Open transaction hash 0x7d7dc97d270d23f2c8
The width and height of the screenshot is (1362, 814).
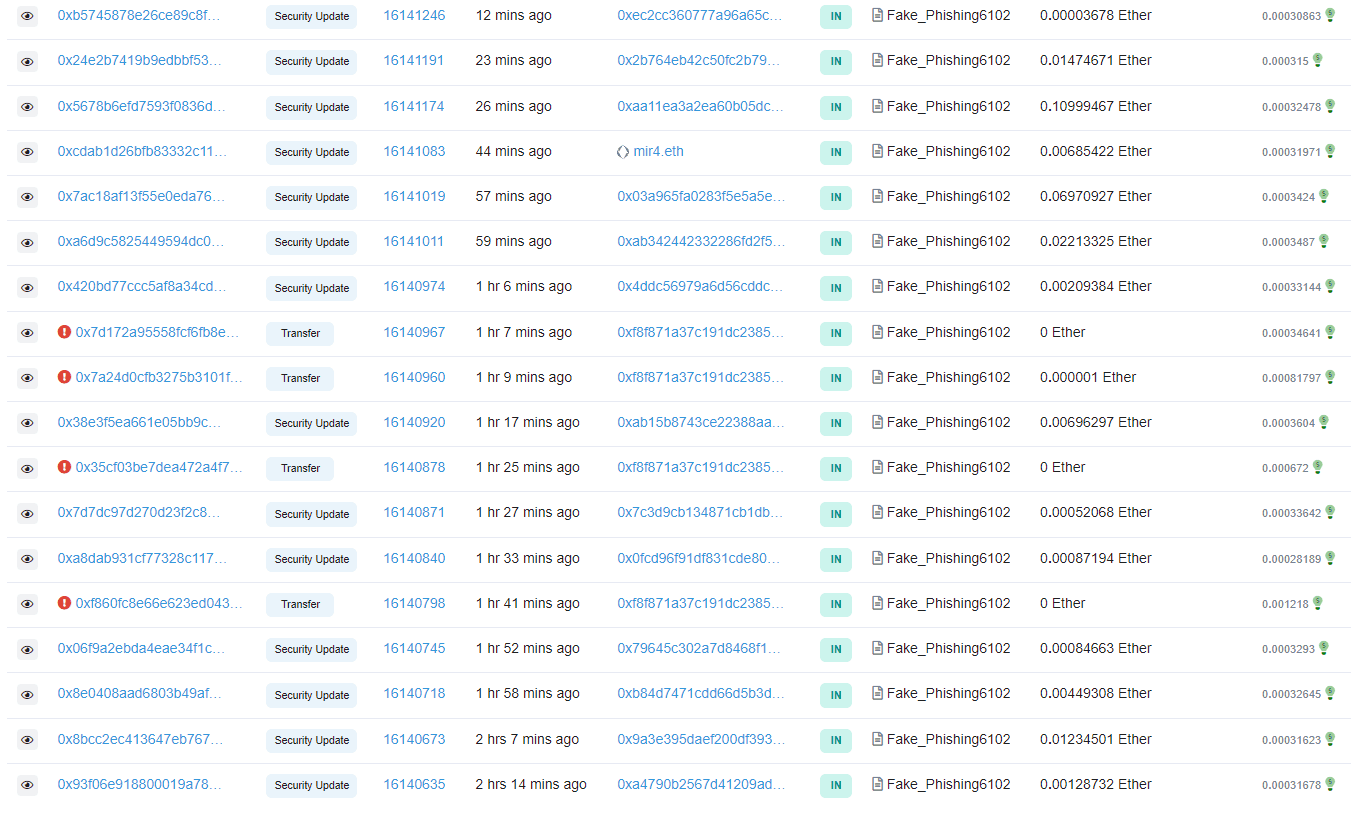coord(139,512)
